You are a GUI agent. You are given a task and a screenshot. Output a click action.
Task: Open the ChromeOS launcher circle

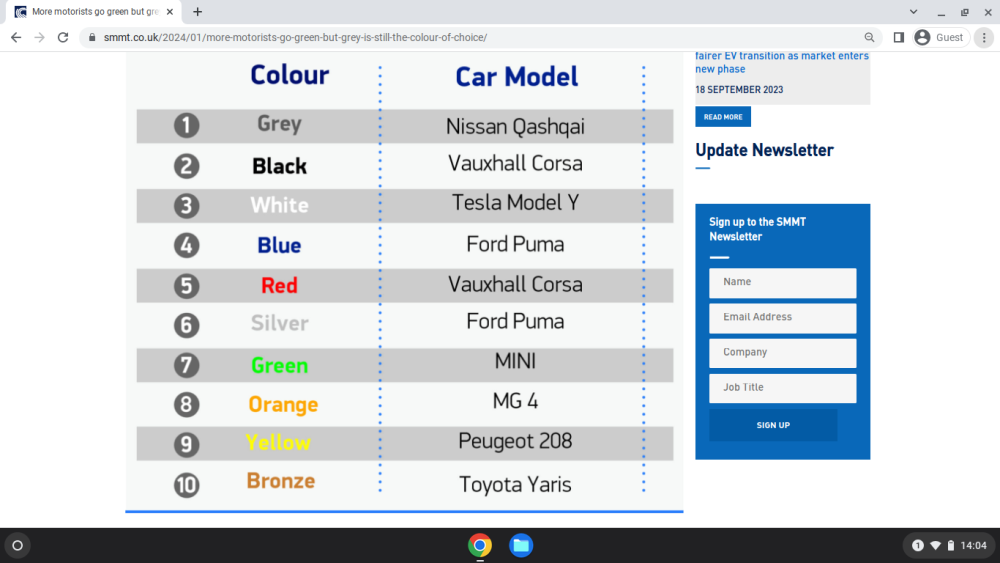click(17, 545)
